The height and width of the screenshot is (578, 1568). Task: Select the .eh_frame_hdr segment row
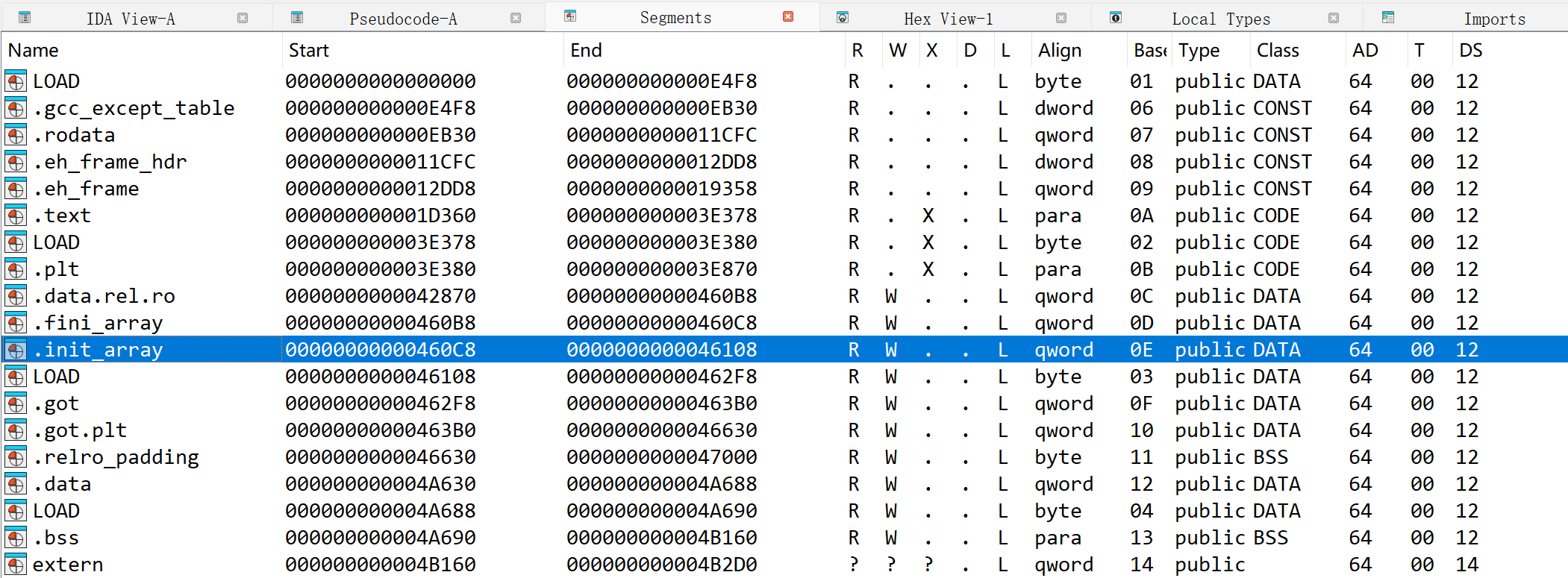click(x=110, y=162)
